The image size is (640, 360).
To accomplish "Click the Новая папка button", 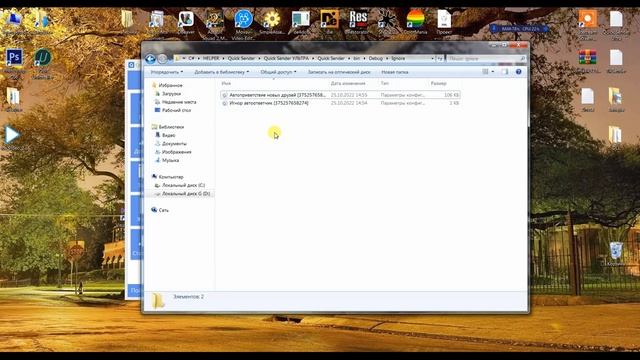I will [395, 72].
